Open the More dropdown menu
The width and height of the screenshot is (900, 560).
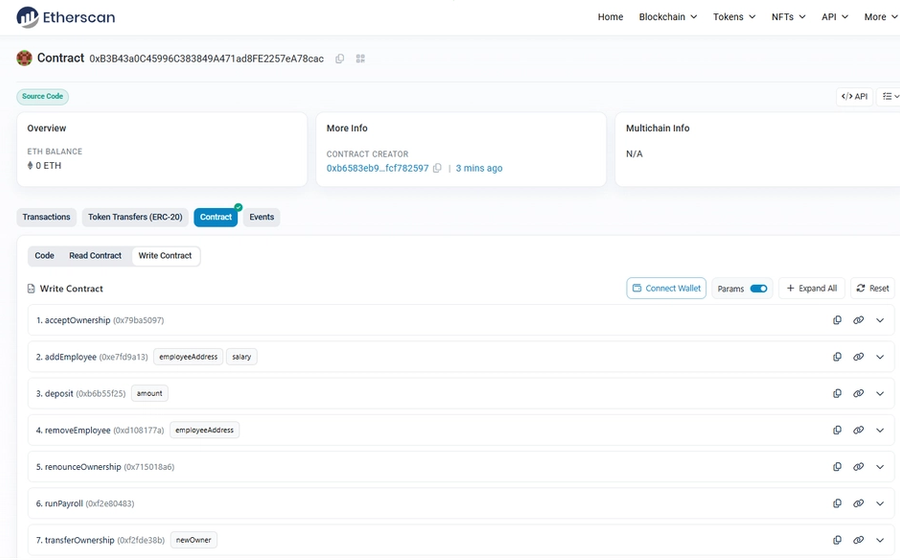[880, 17]
